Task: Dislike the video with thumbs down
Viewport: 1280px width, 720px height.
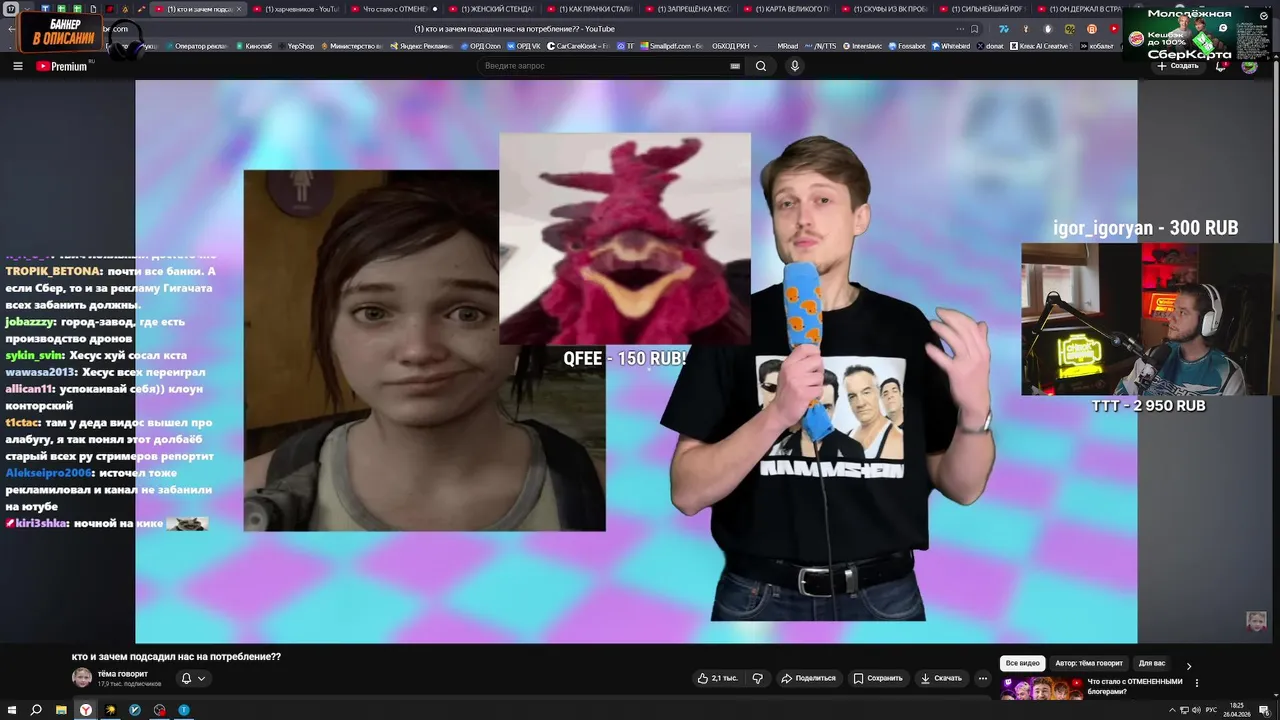Action: (x=757, y=678)
